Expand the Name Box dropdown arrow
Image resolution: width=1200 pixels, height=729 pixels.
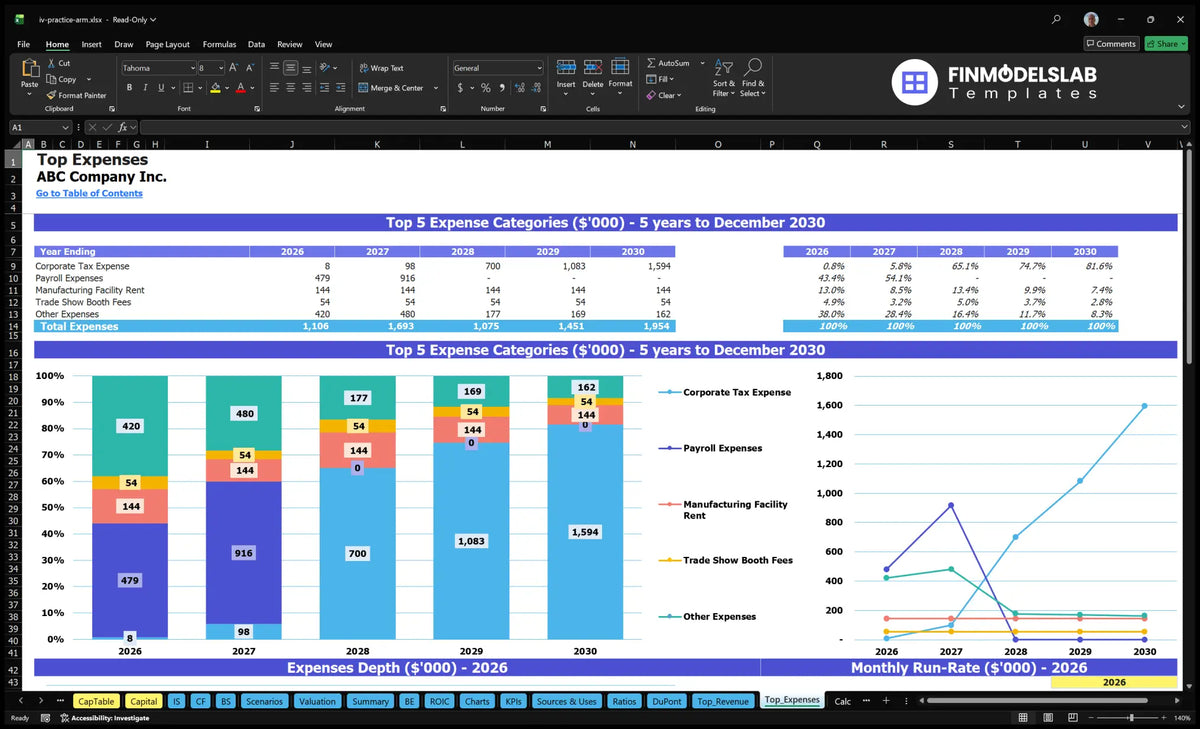(66, 128)
